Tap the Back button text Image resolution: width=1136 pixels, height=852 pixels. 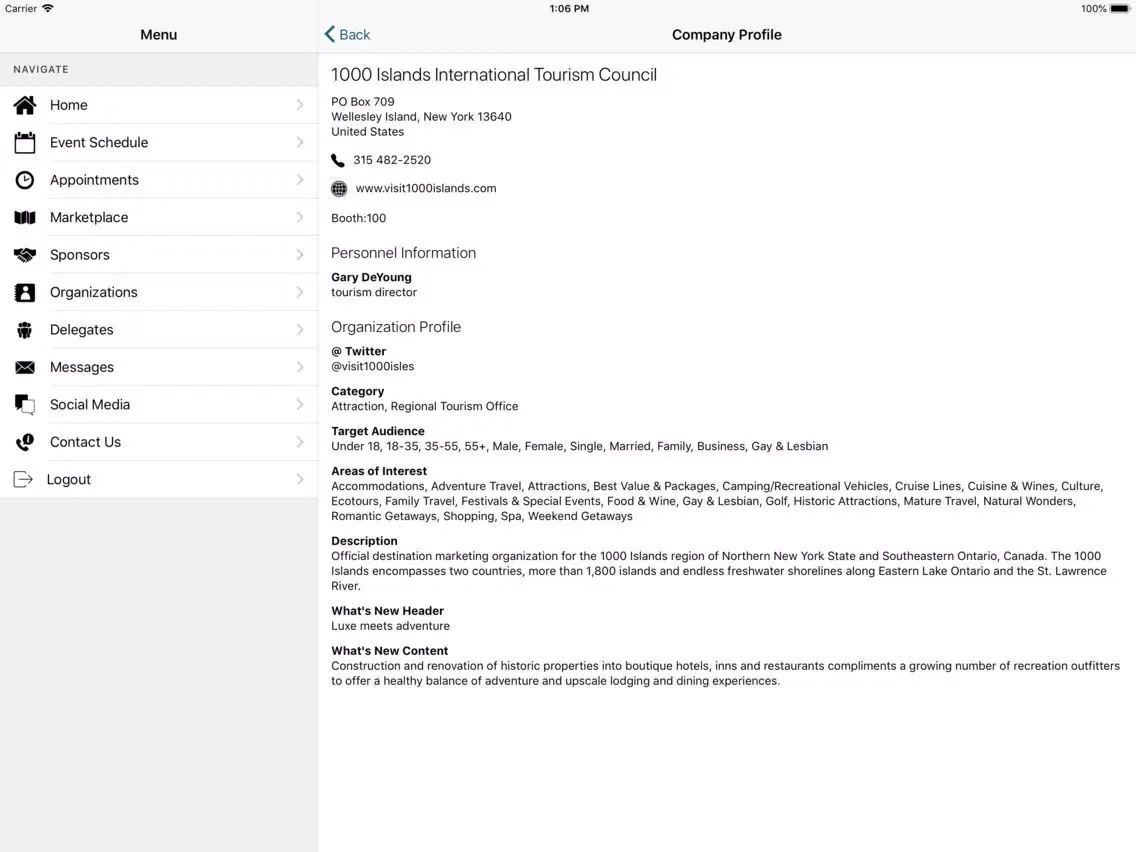pos(354,35)
